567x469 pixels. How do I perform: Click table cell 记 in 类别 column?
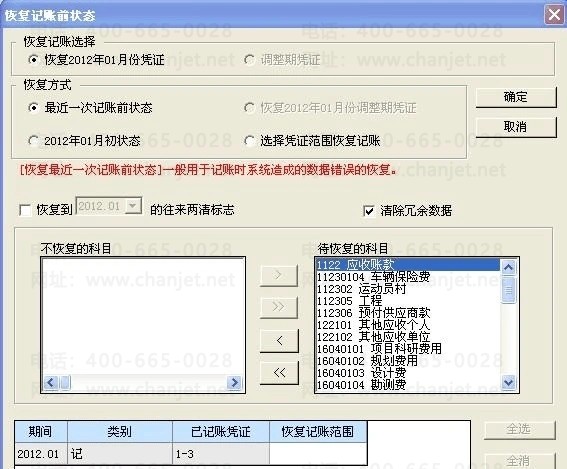(120, 453)
